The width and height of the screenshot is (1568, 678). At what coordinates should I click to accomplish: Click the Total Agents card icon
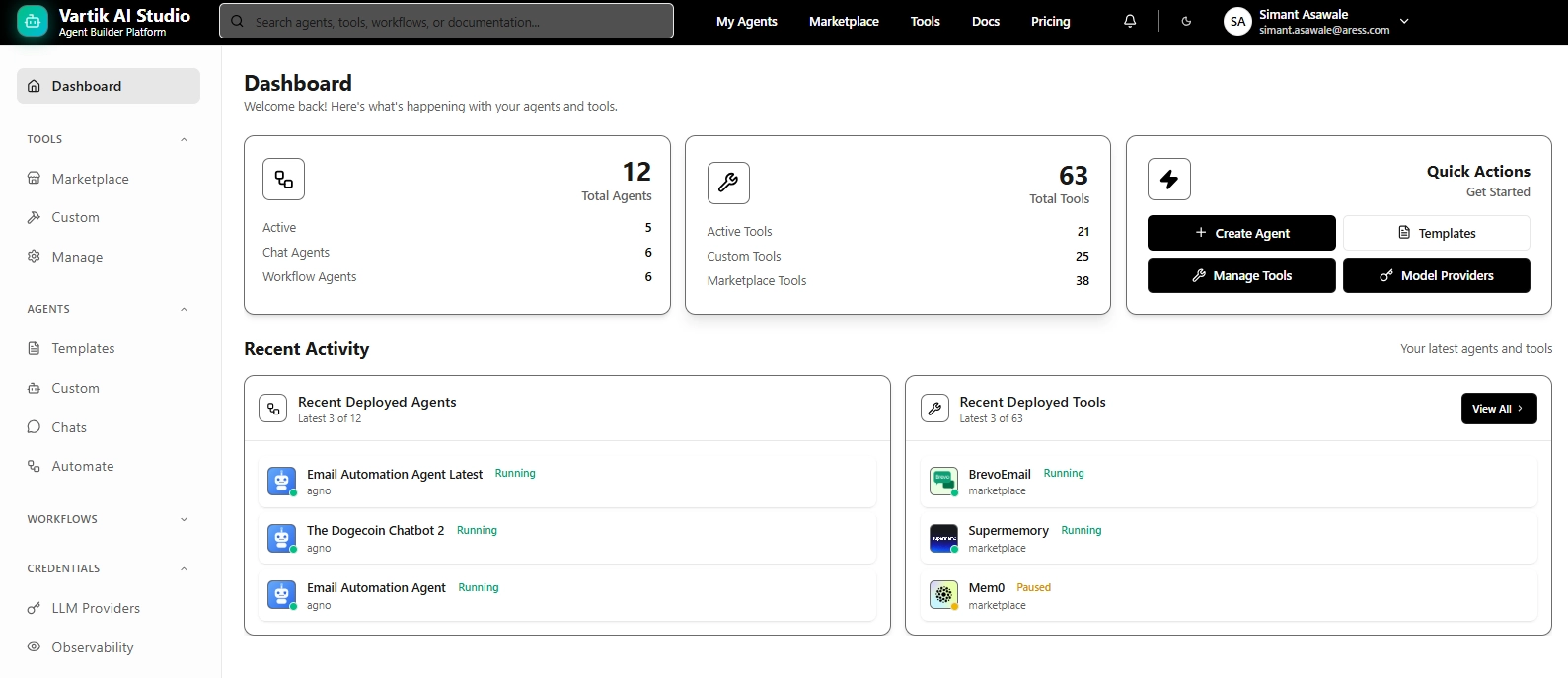(283, 180)
